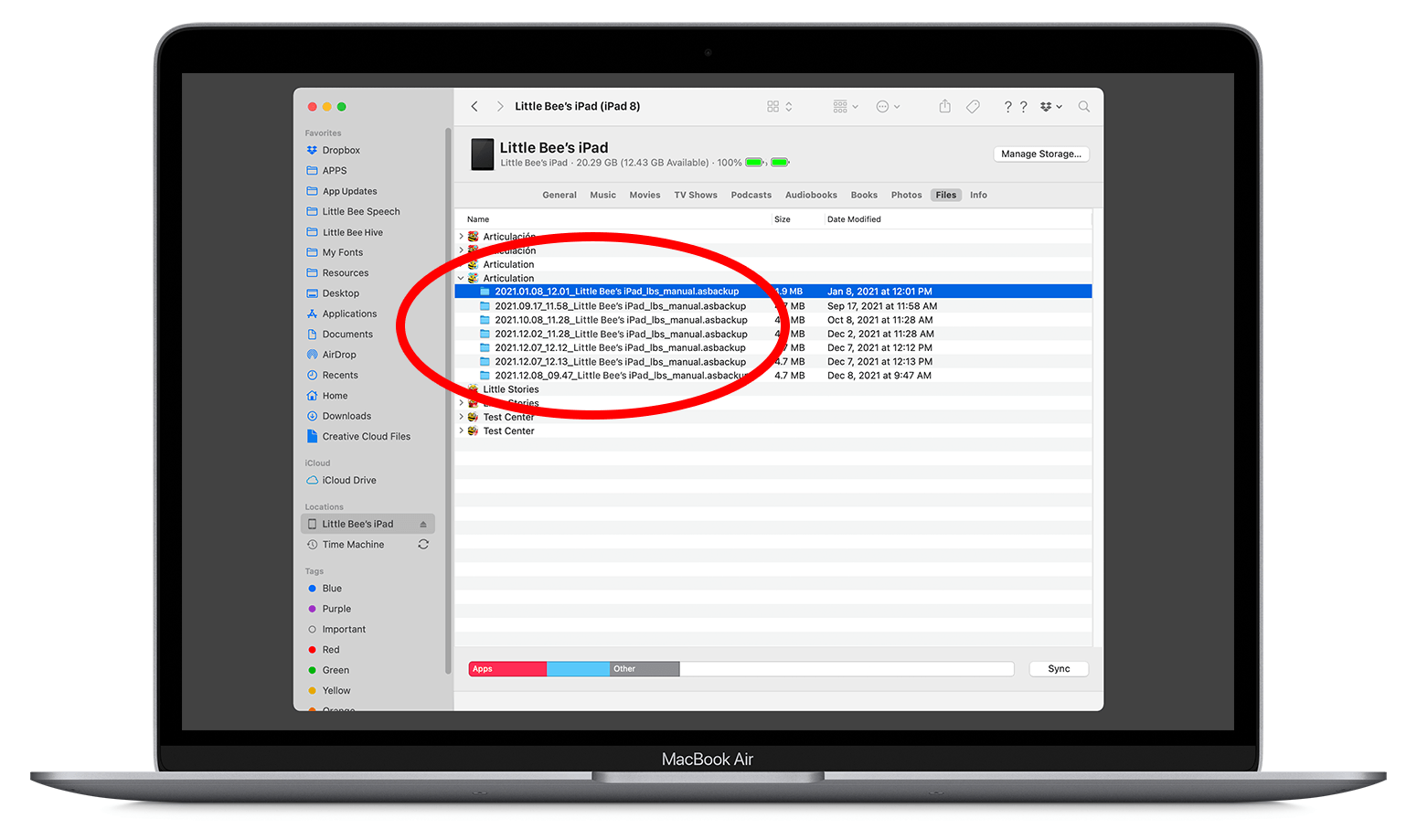Viewport: 1417px width, 840px height.
Task: Click the Time Machine sync progress icon
Action: pyautogui.click(x=423, y=545)
